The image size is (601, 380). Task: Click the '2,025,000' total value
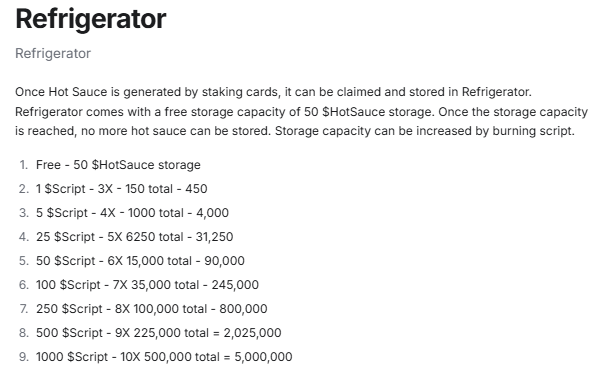[x=253, y=333]
